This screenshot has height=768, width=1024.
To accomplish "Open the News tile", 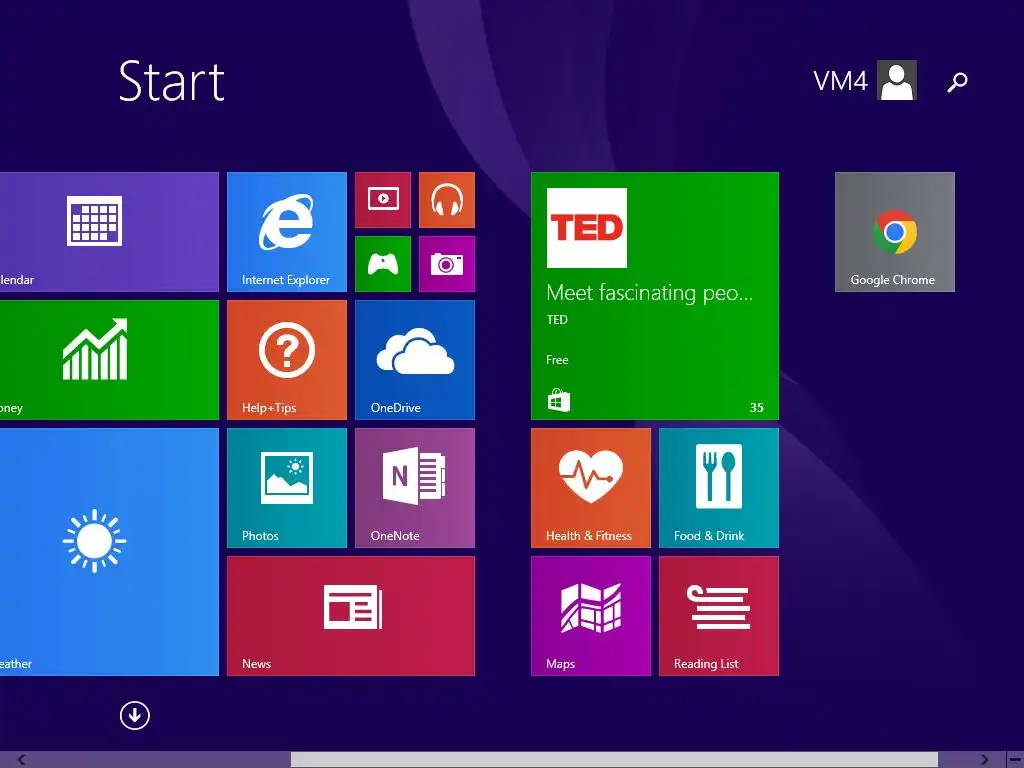I will coord(351,616).
